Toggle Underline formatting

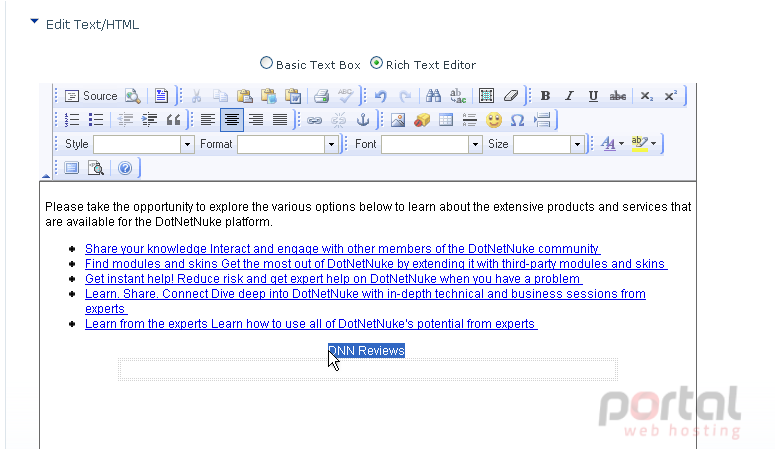(x=593, y=96)
